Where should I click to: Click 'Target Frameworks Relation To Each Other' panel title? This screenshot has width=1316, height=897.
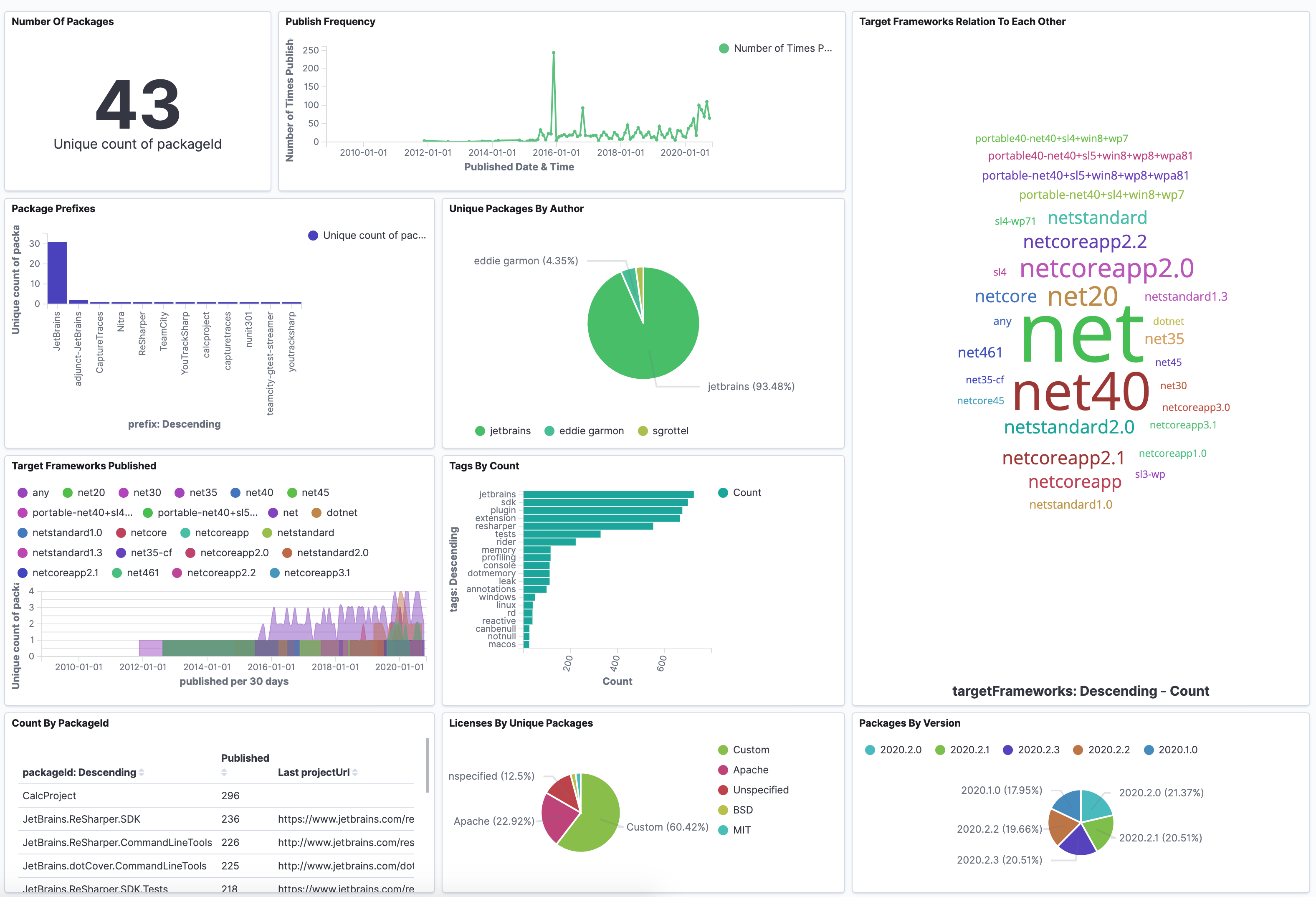pos(962,22)
